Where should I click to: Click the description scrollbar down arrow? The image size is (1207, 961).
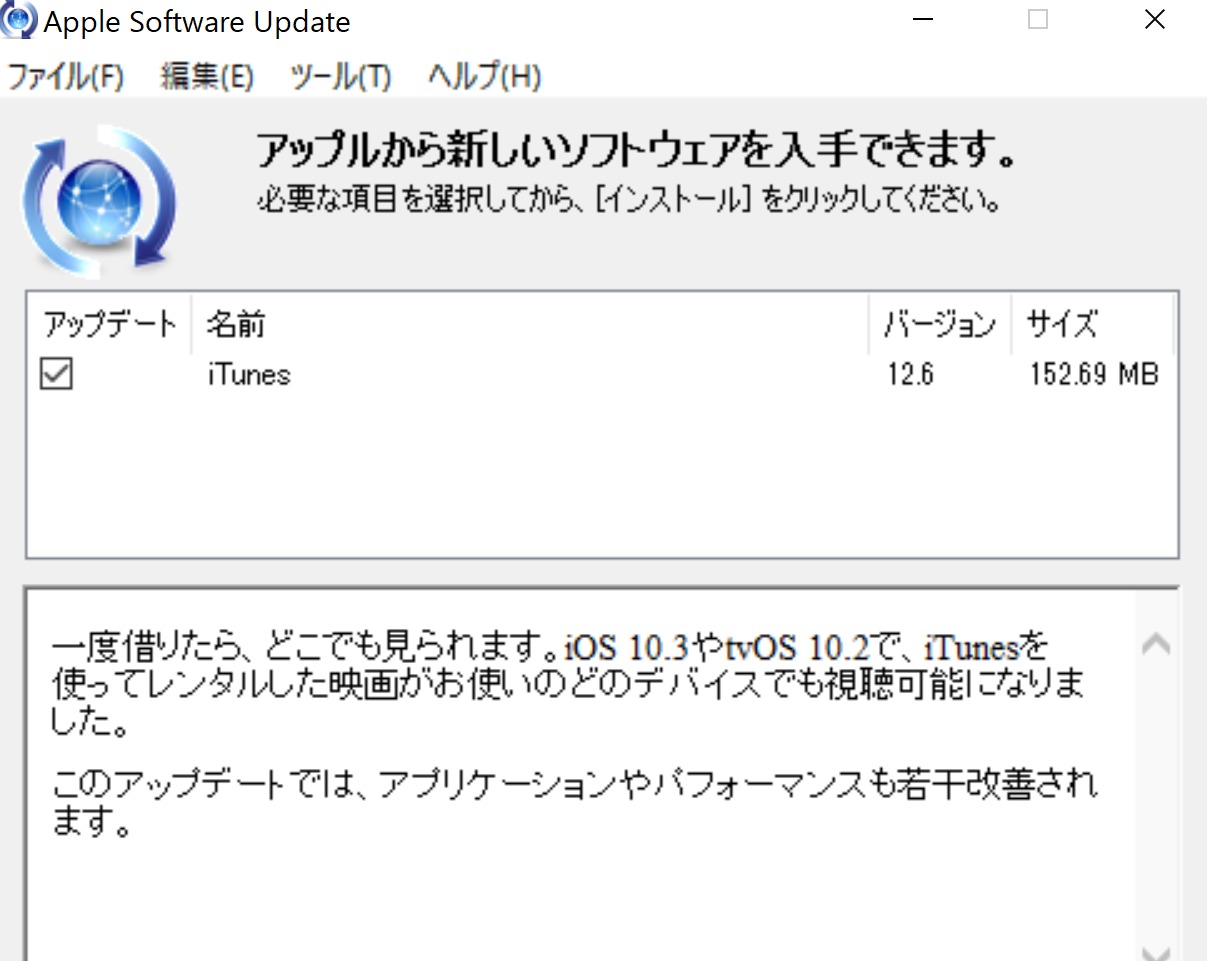(x=1156, y=952)
